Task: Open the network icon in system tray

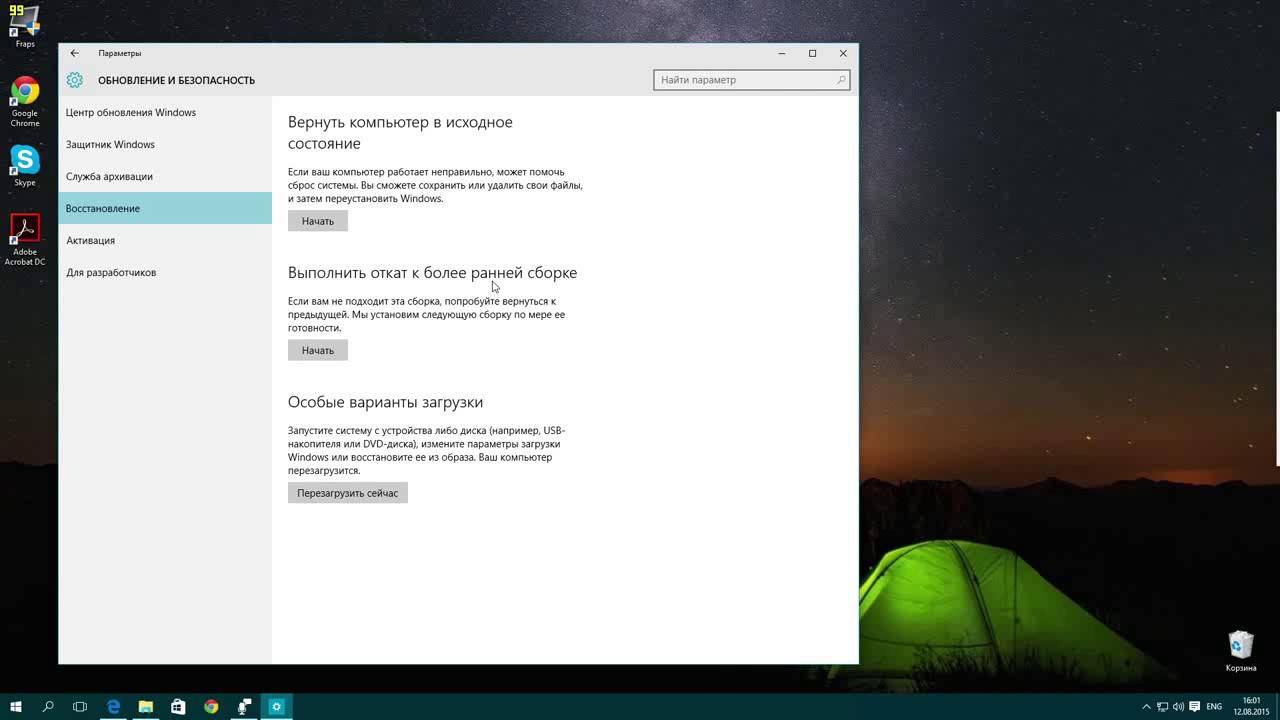Action: [x=1164, y=707]
